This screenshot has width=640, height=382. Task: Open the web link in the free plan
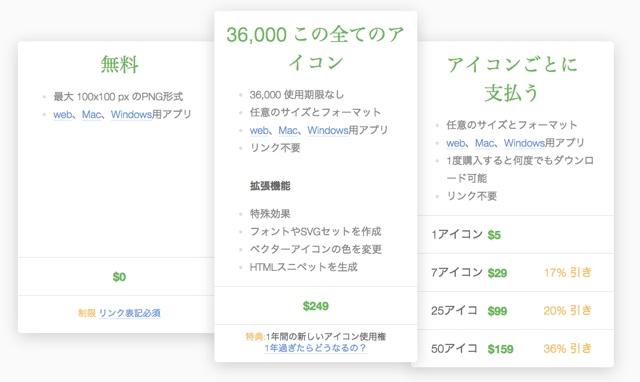62,115
